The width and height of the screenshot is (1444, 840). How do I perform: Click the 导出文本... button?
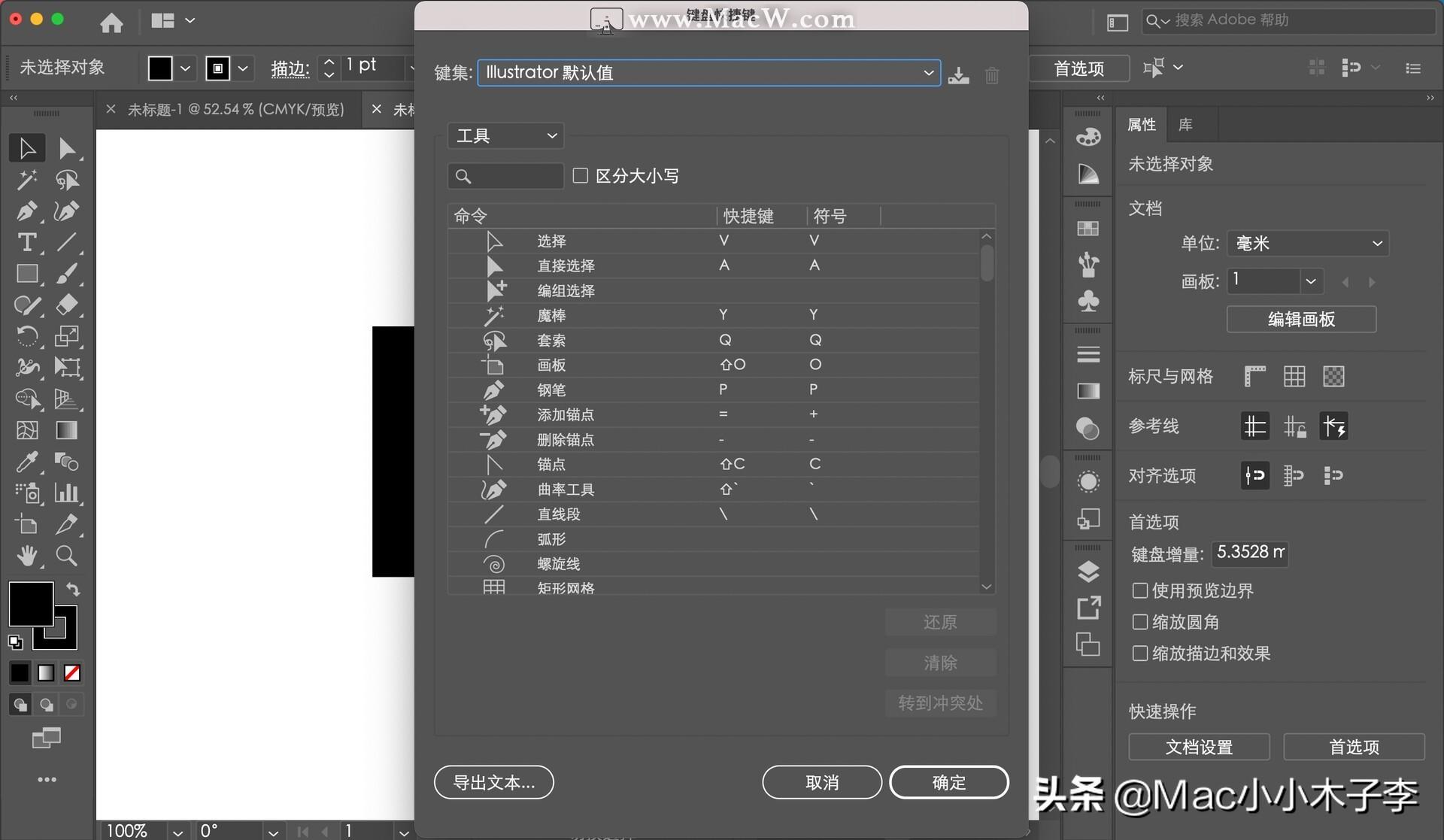coord(493,782)
